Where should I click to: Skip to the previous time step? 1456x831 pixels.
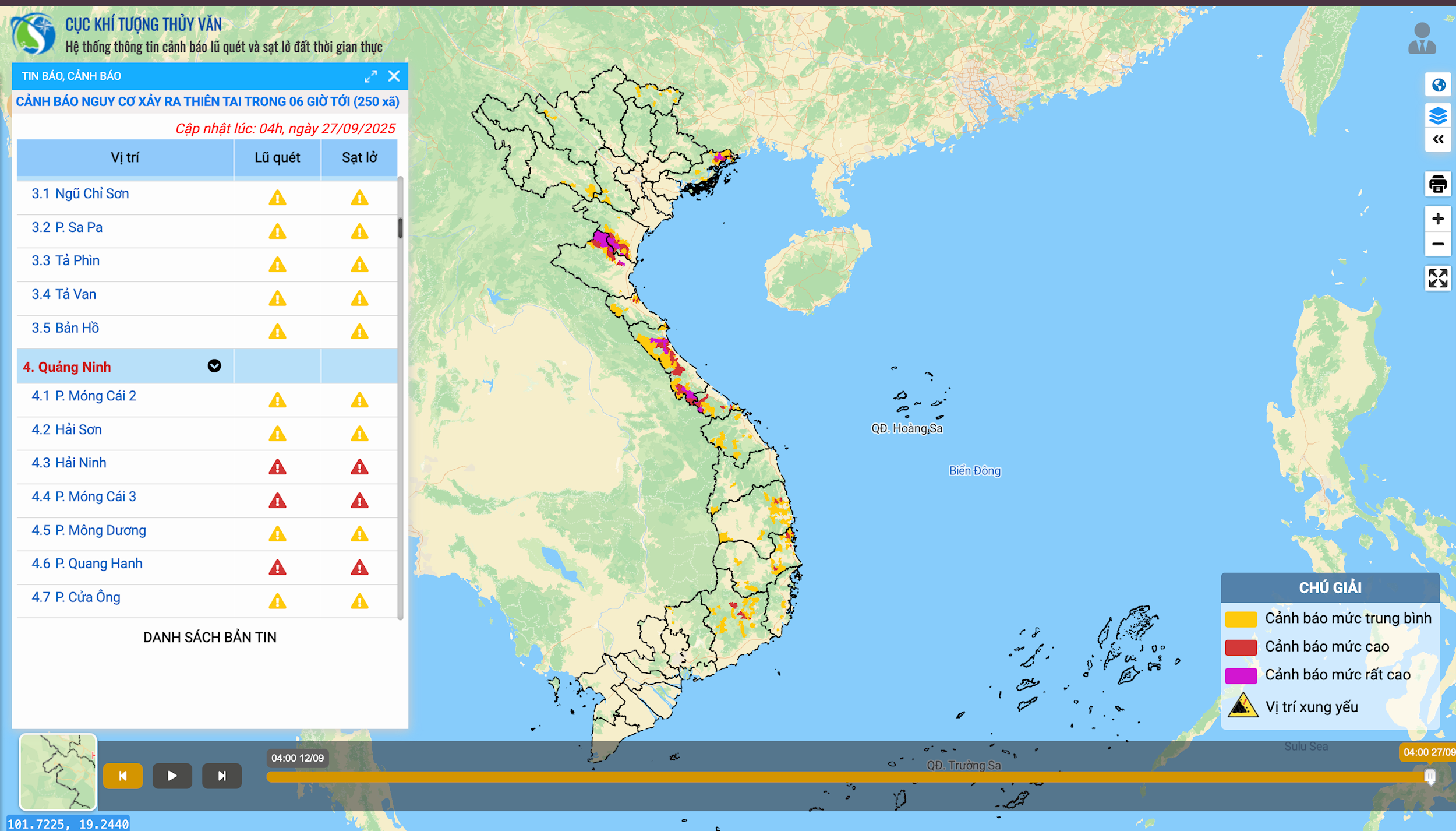tap(123, 776)
